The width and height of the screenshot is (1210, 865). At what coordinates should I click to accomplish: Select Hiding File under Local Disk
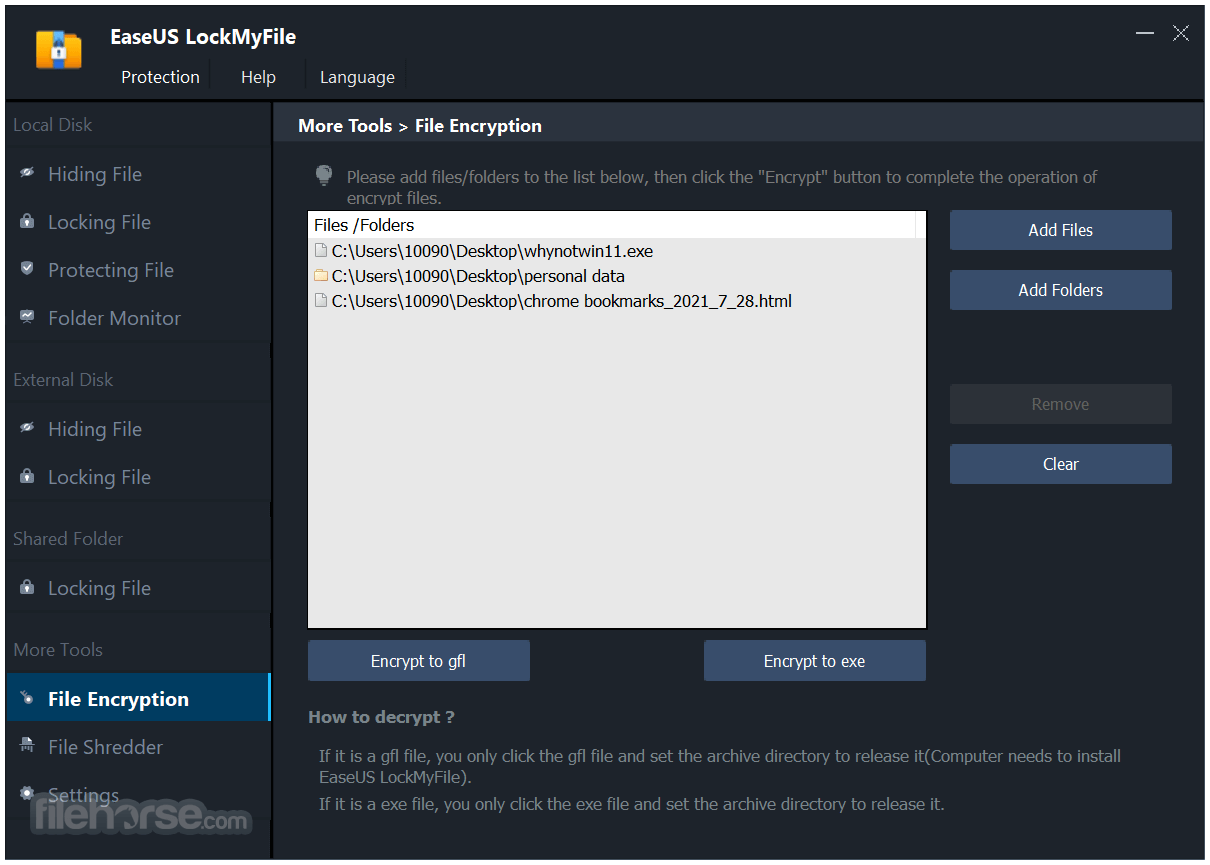138,174
